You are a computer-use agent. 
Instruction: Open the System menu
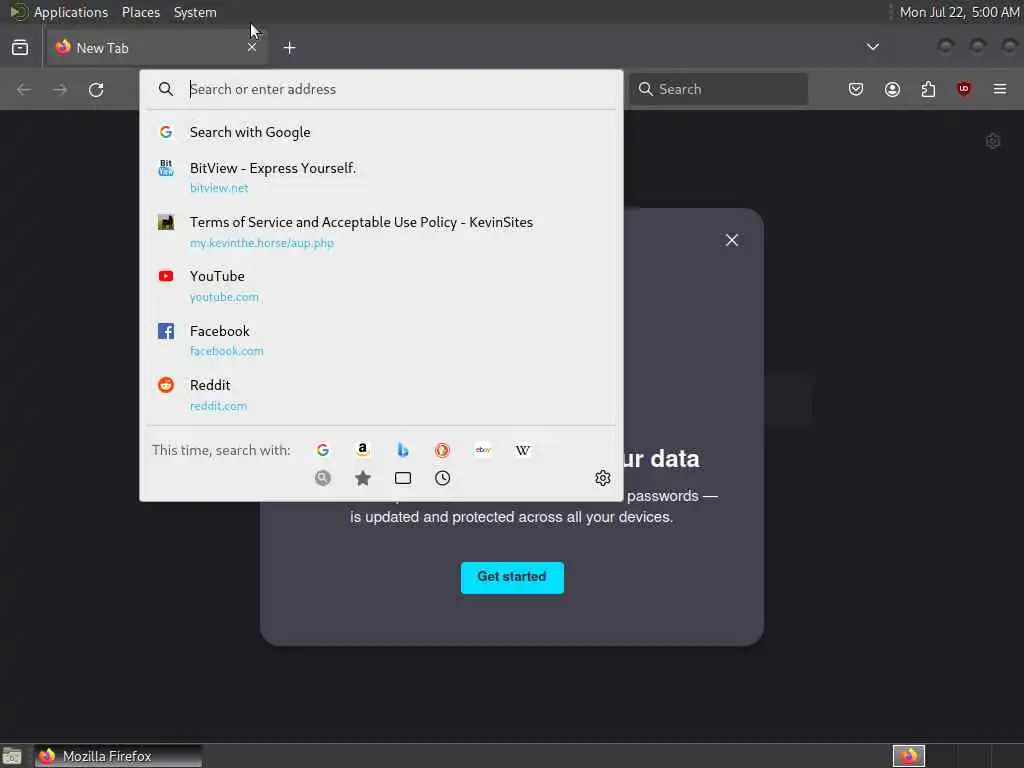pyautogui.click(x=195, y=12)
